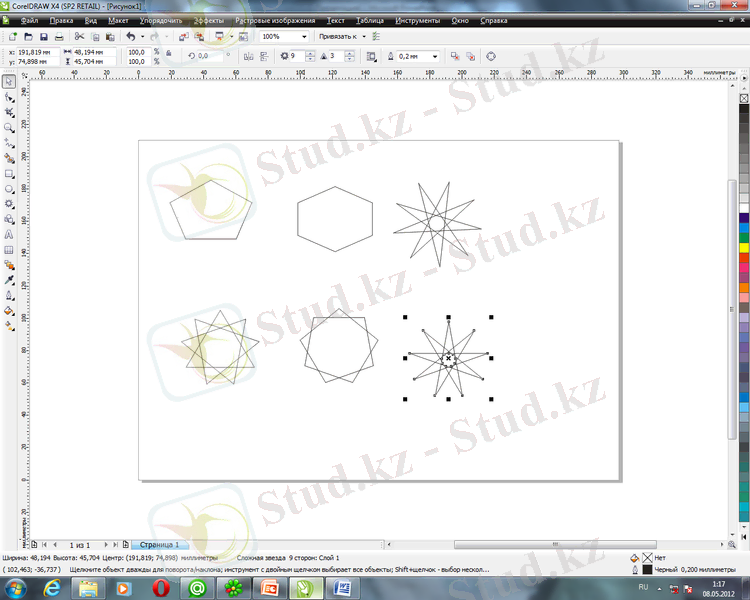Viewport: 750px width, 600px height.
Task: Open the Outline pen tool
Action: (9, 295)
